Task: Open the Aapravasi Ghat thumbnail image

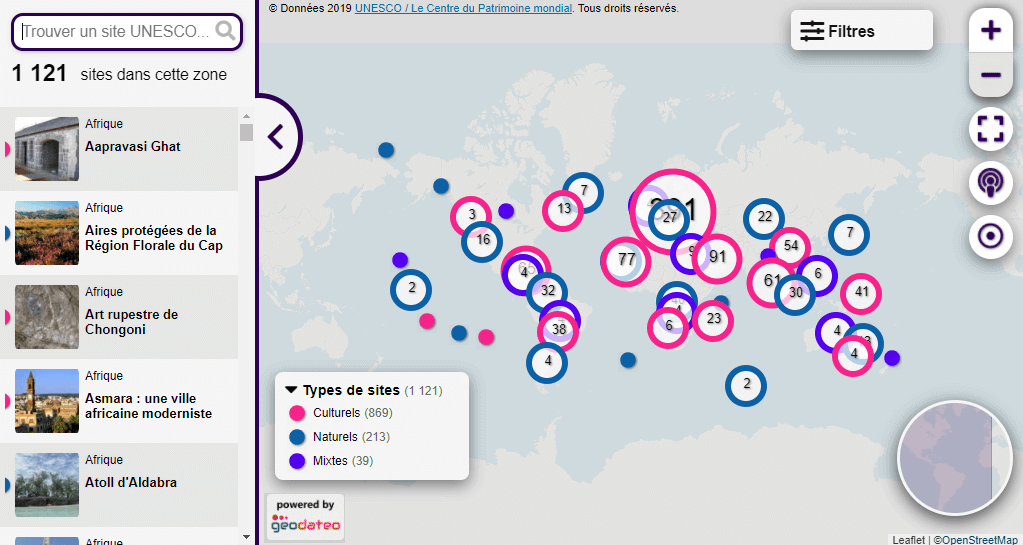Action: pyautogui.click(x=47, y=149)
